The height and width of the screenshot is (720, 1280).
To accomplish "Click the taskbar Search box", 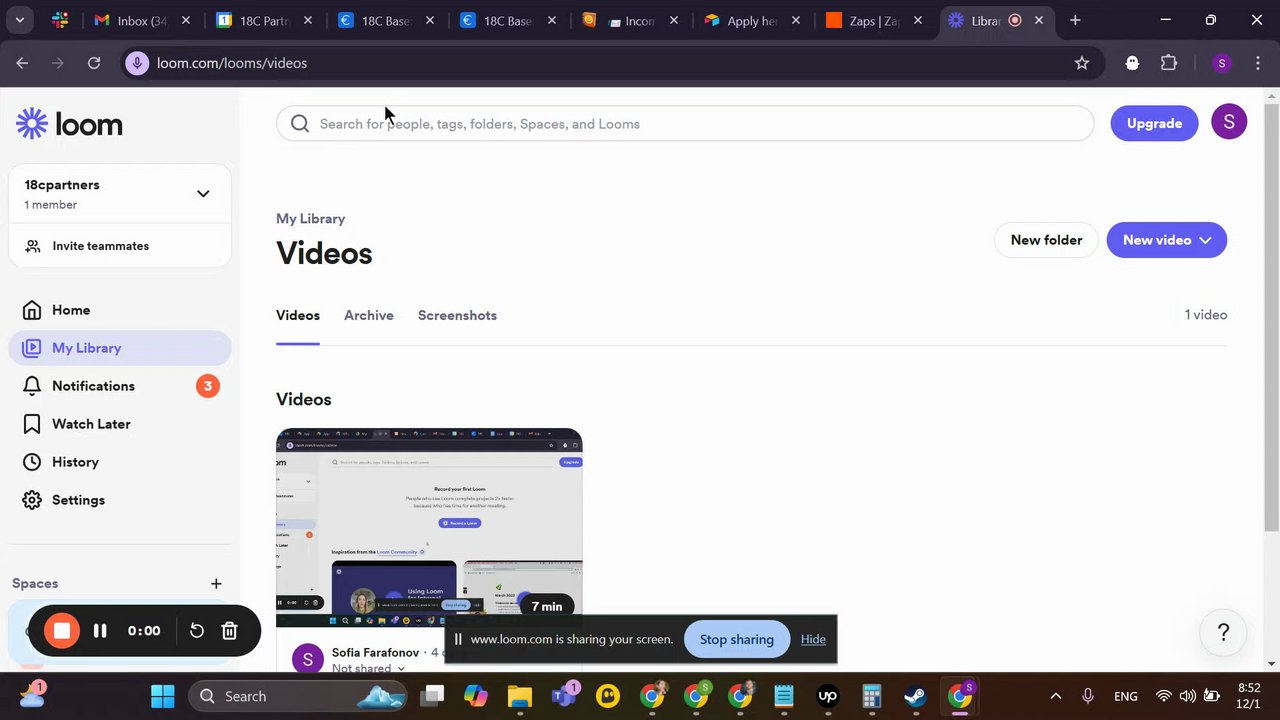I will point(298,696).
